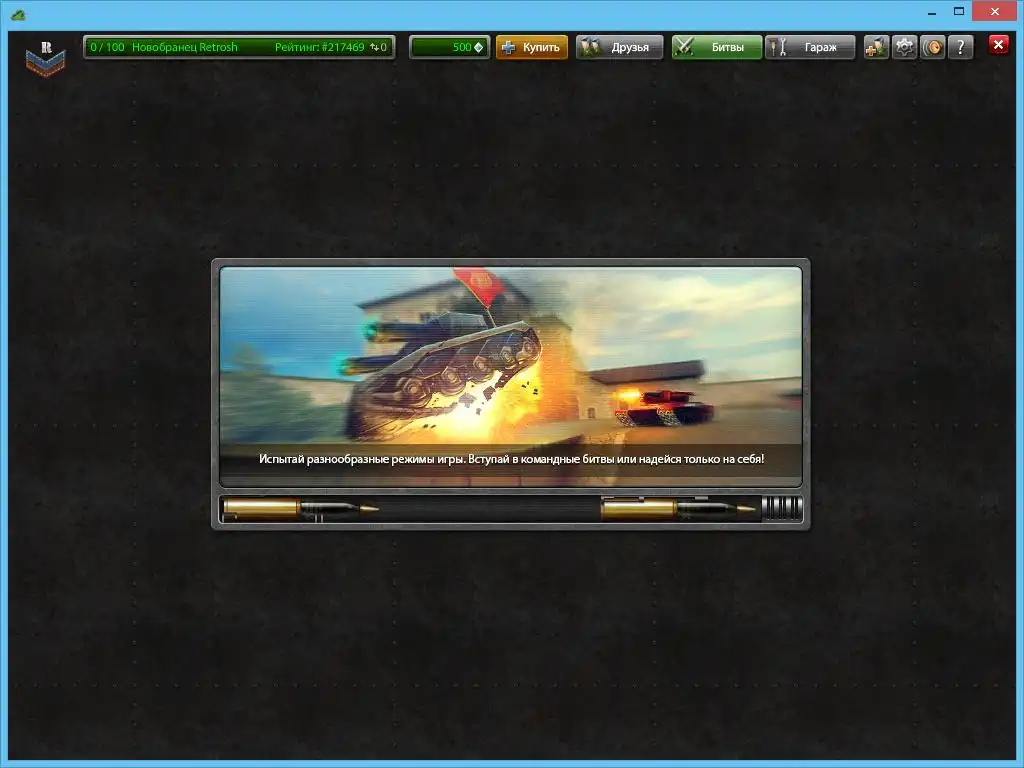This screenshot has height=768, width=1024.
Task: Click the red X exit button
Action: point(999,44)
